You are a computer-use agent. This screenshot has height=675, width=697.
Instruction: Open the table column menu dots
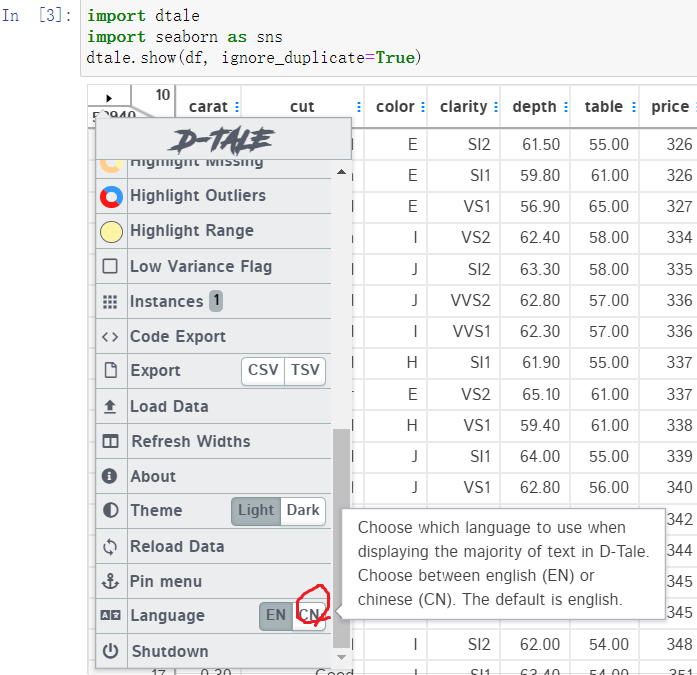pyautogui.click(x=634, y=107)
